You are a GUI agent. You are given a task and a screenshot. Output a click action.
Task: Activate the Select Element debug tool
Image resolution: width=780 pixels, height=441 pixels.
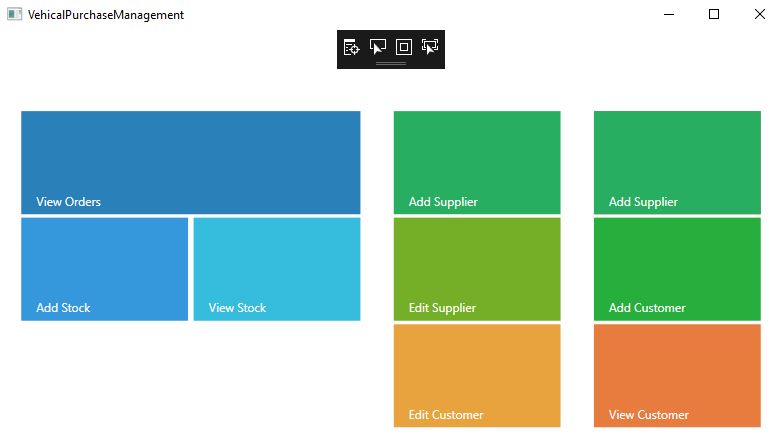(x=378, y=47)
